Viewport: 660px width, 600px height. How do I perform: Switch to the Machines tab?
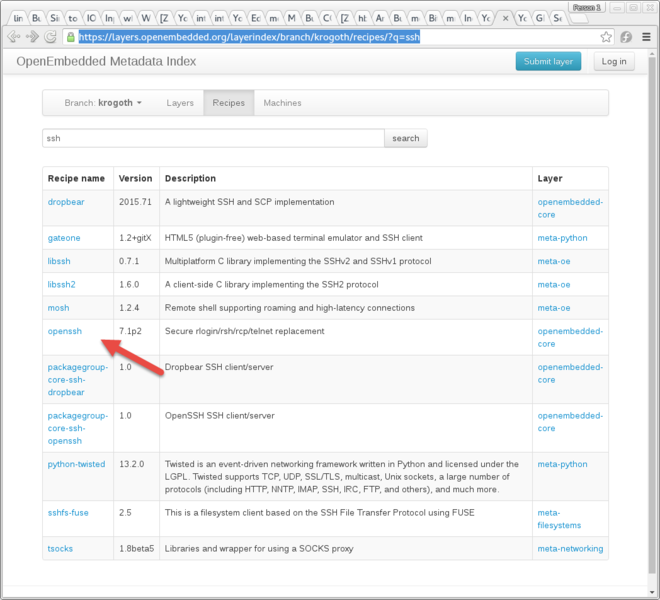pyautogui.click(x=282, y=103)
